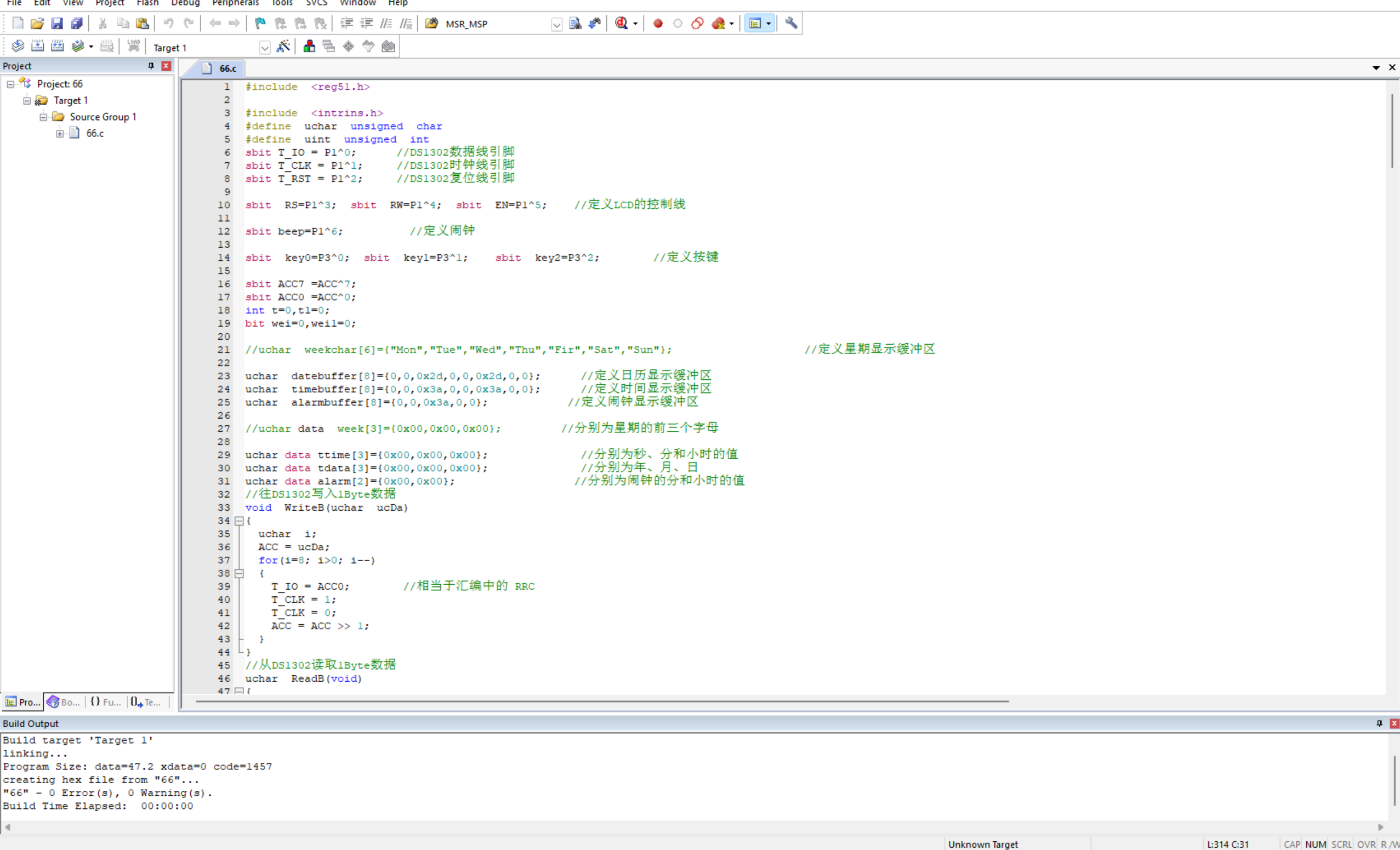The image size is (1400, 850).
Task: Click the MSR_MSP find text field
Action: 494,24
